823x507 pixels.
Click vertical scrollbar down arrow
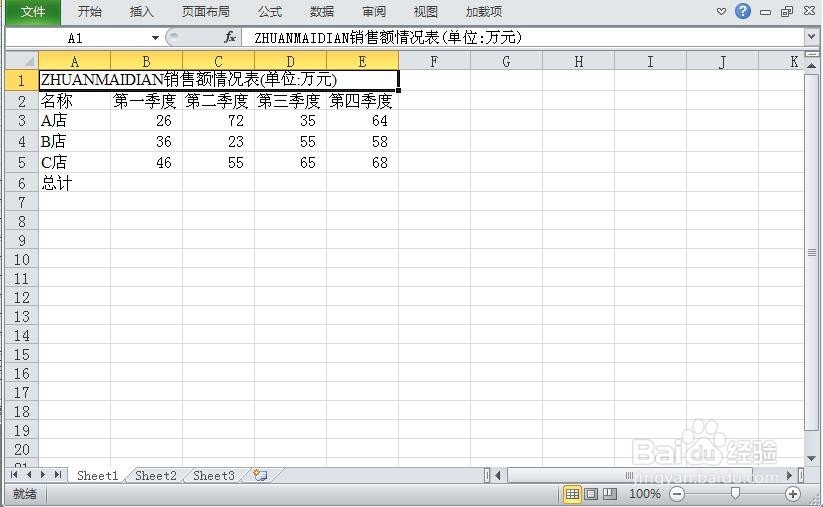click(811, 459)
